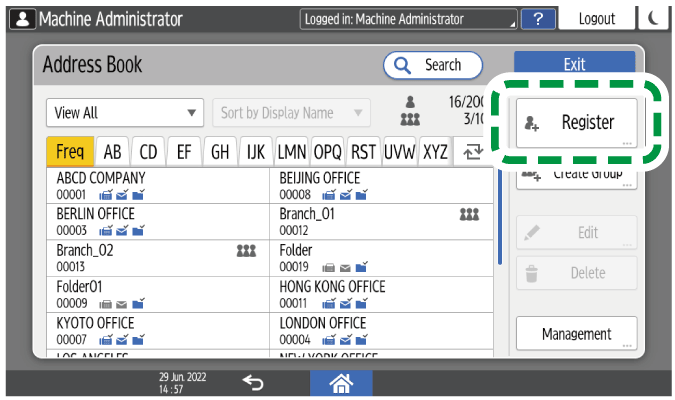The width and height of the screenshot is (675, 400).
Task: Click the blue help question mark icon
Action: (538, 19)
